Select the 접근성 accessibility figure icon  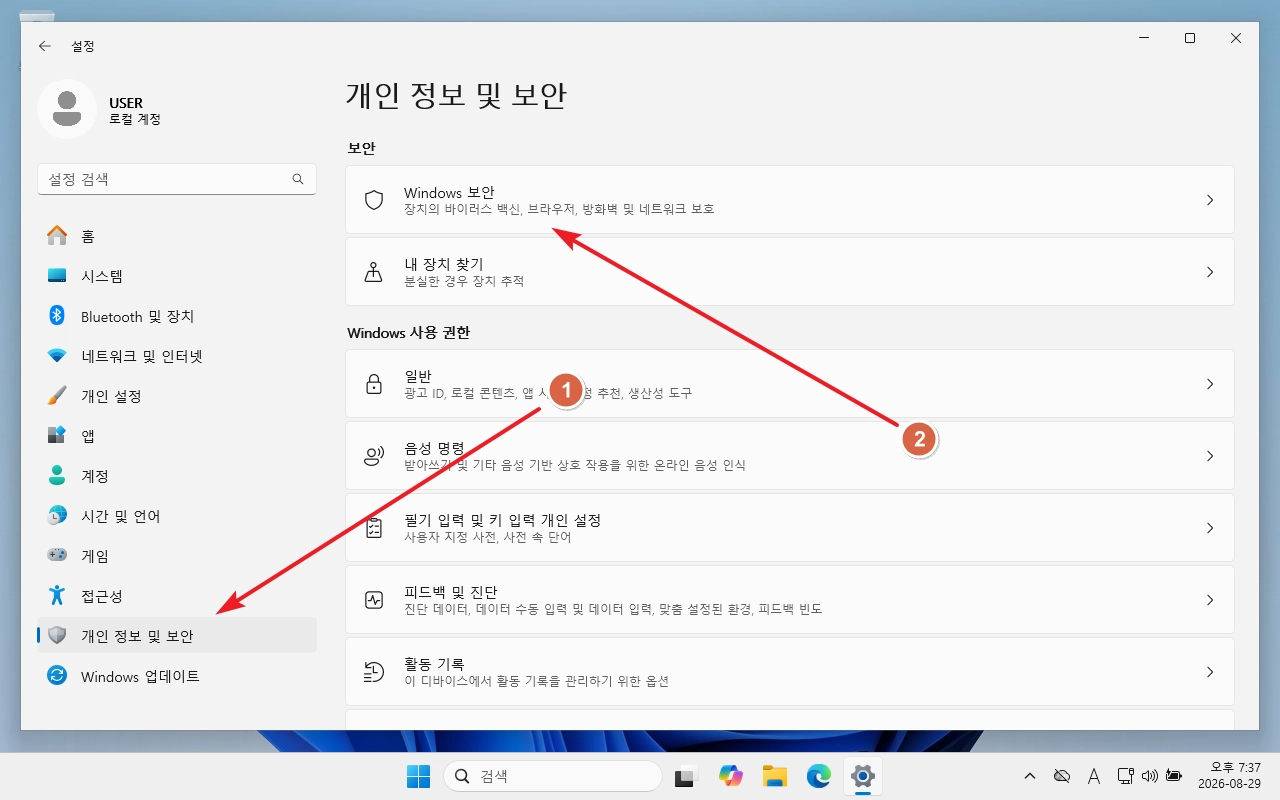point(57,596)
